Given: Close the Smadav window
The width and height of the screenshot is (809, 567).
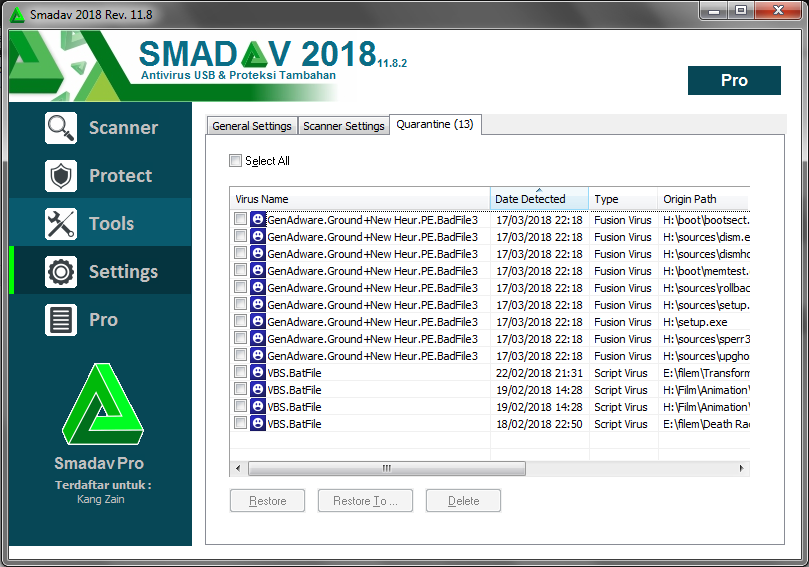Looking at the screenshot, I should tap(779, 11).
